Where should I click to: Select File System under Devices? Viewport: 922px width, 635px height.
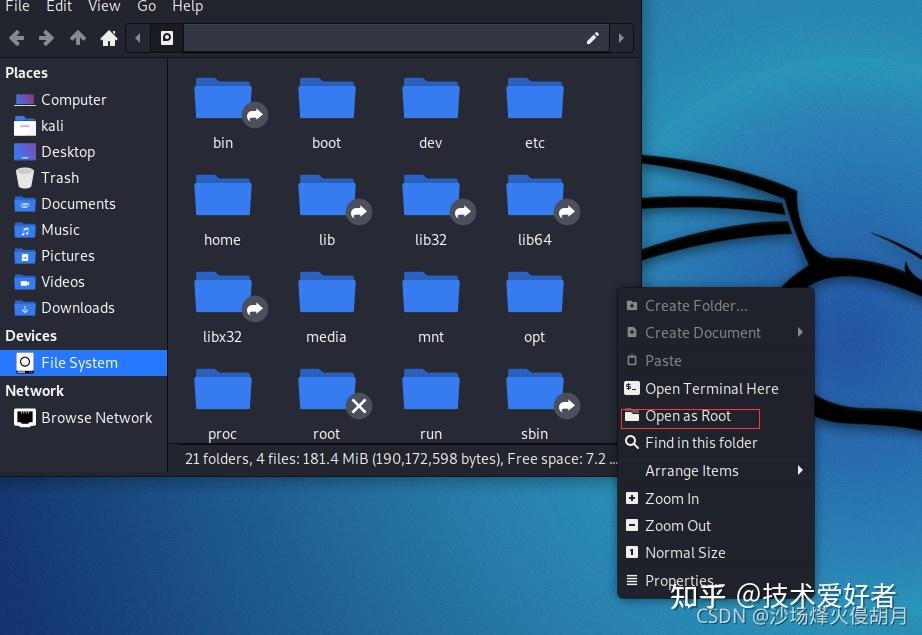[83, 363]
